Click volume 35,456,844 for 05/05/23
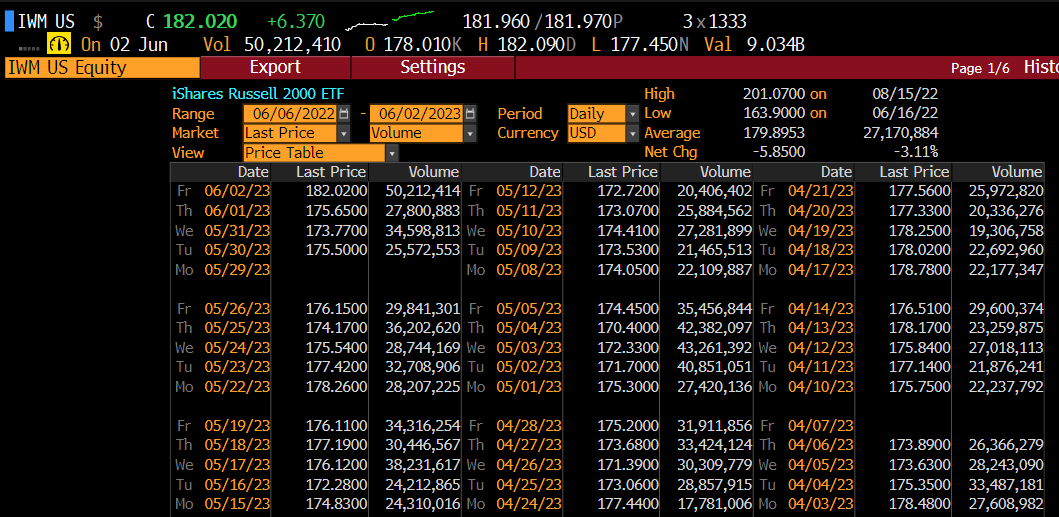Viewport: 1059px width, 517px height. [x=715, y=309]
